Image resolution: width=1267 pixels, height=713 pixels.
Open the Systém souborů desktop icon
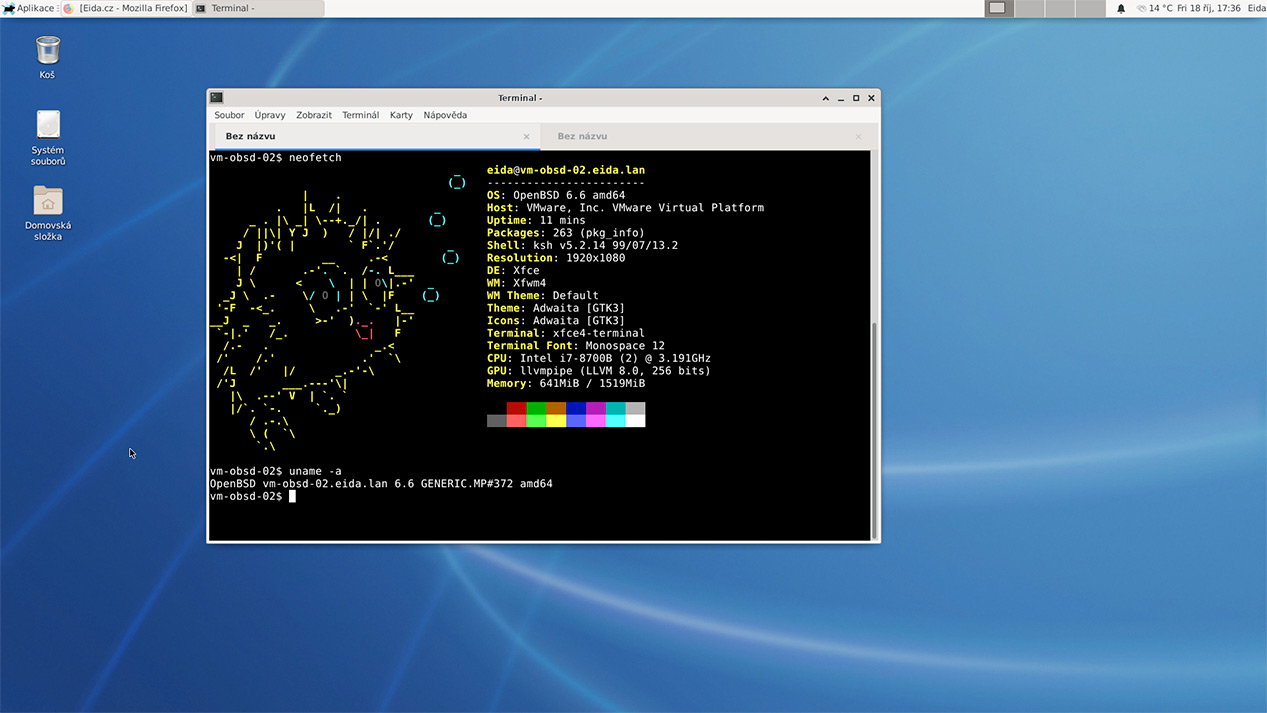(x=48, y=137)
